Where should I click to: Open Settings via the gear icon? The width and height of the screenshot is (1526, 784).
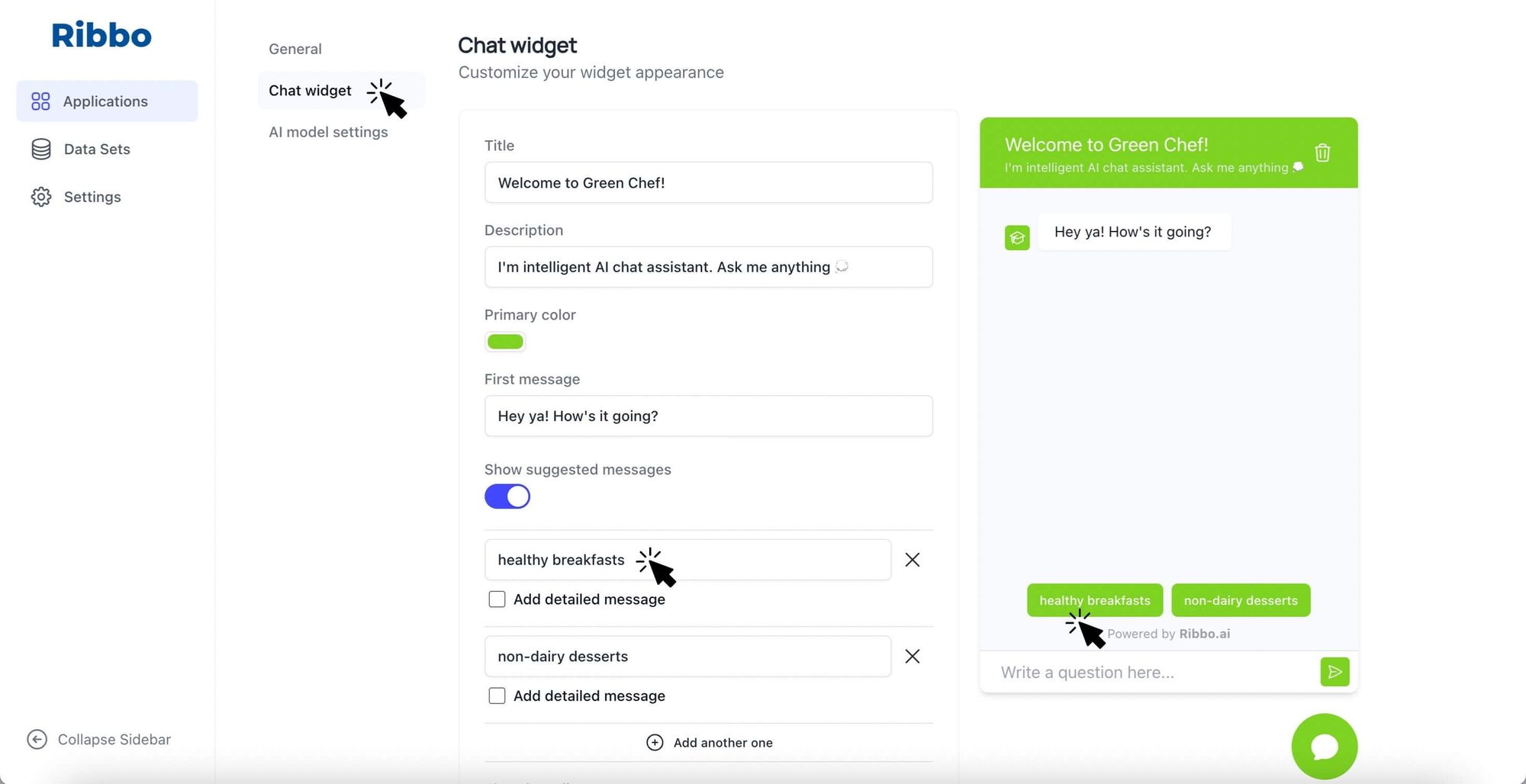(40, 197)
